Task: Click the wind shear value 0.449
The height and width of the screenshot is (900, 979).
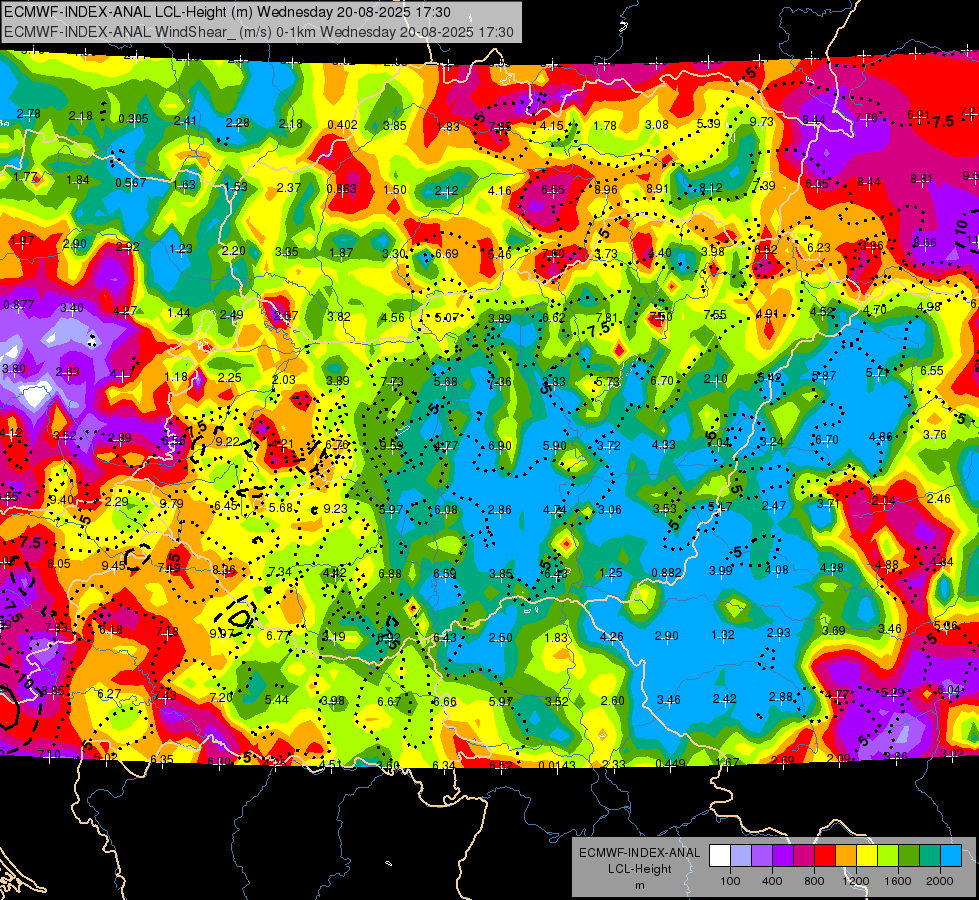Action: click(671, 763)
